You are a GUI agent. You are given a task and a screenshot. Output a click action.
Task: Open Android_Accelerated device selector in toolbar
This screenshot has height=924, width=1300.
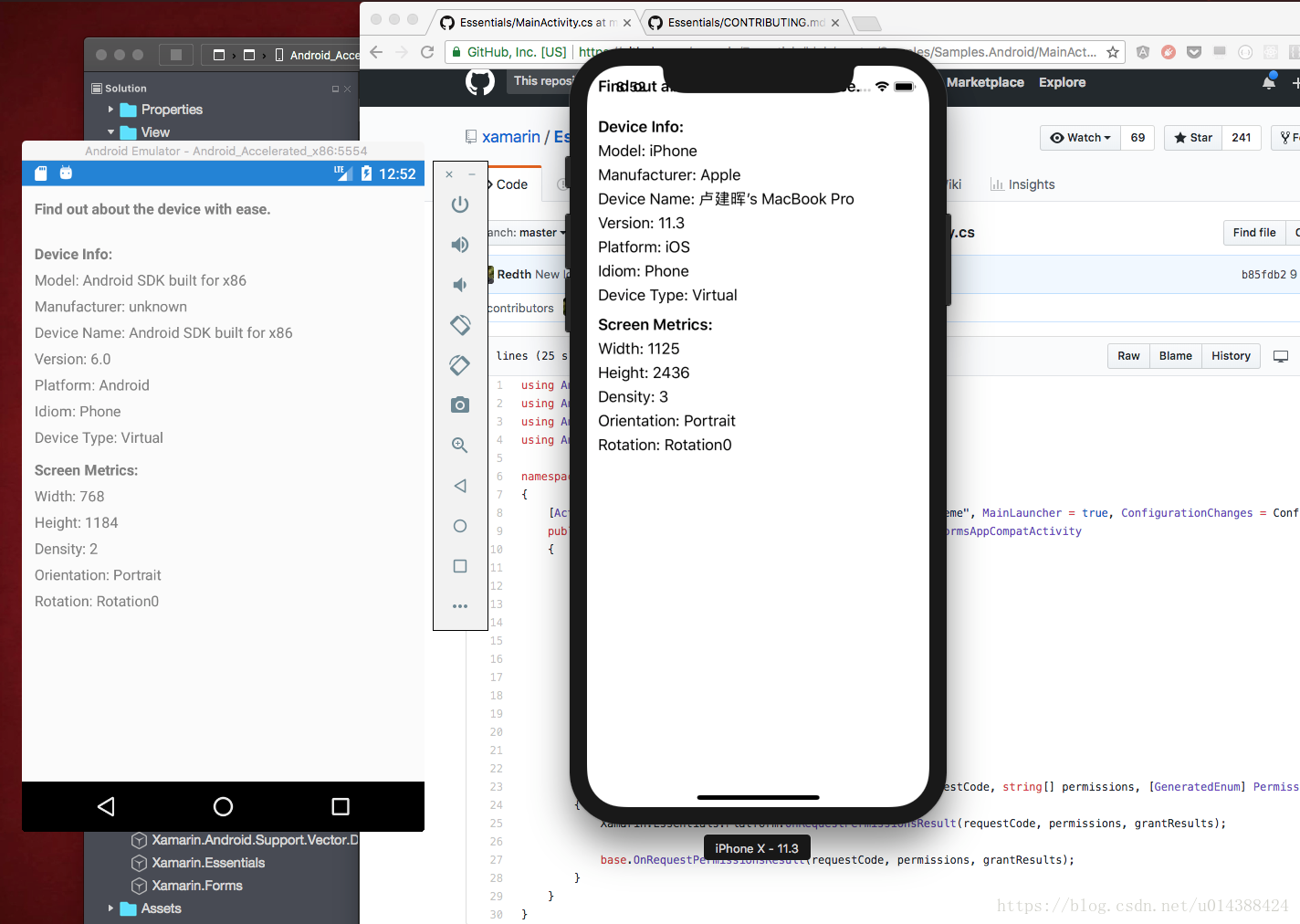click(318, 55)
